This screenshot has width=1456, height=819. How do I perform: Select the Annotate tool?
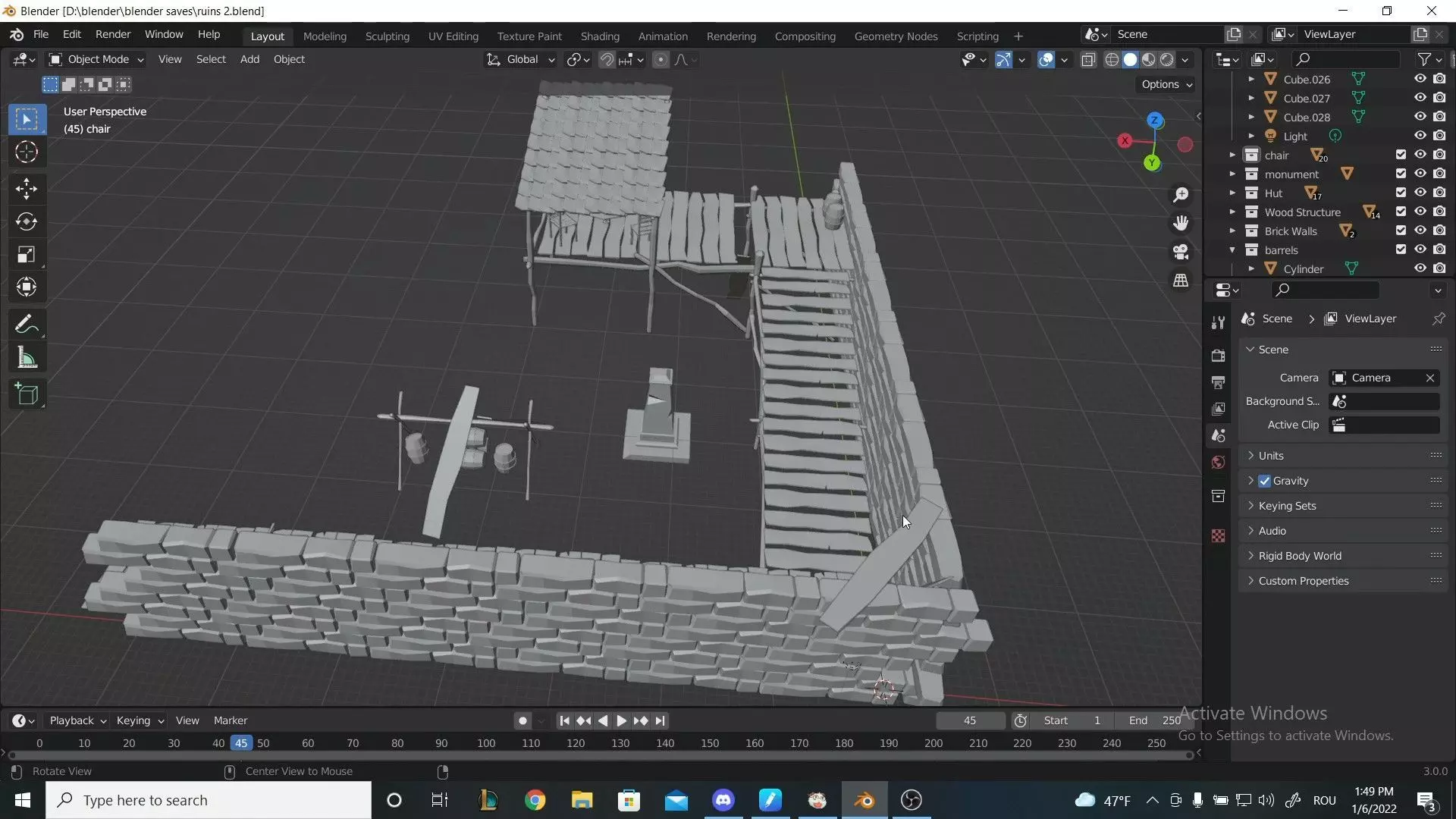coord(27,325)
